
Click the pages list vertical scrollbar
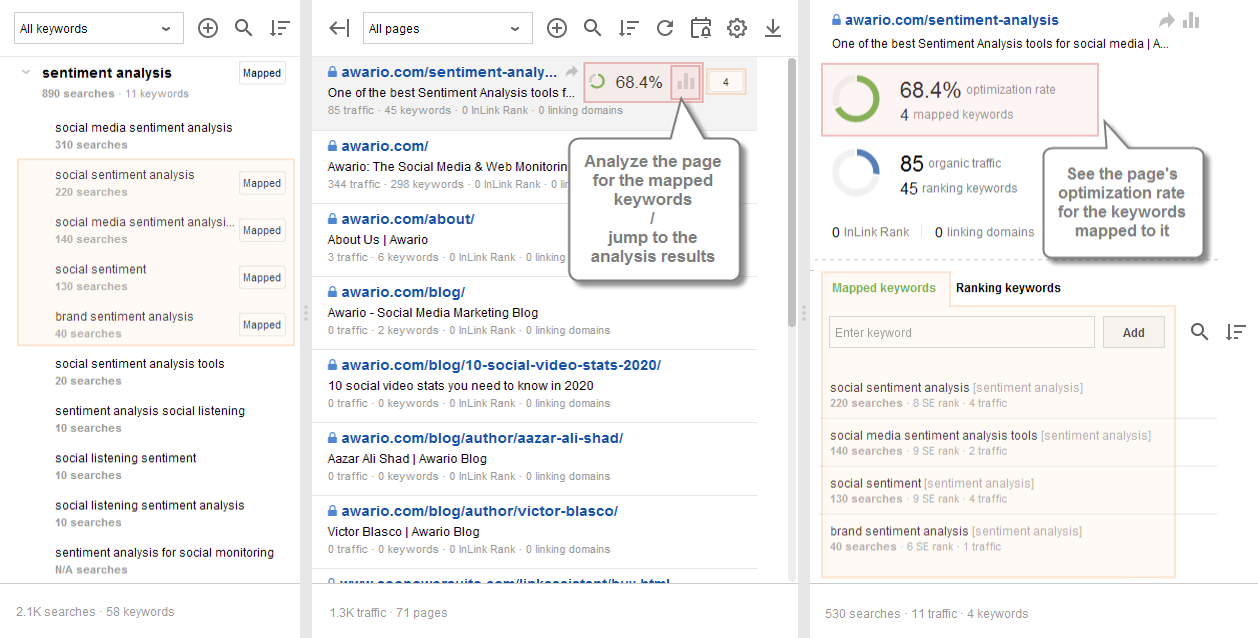click(x=792, y=190)
